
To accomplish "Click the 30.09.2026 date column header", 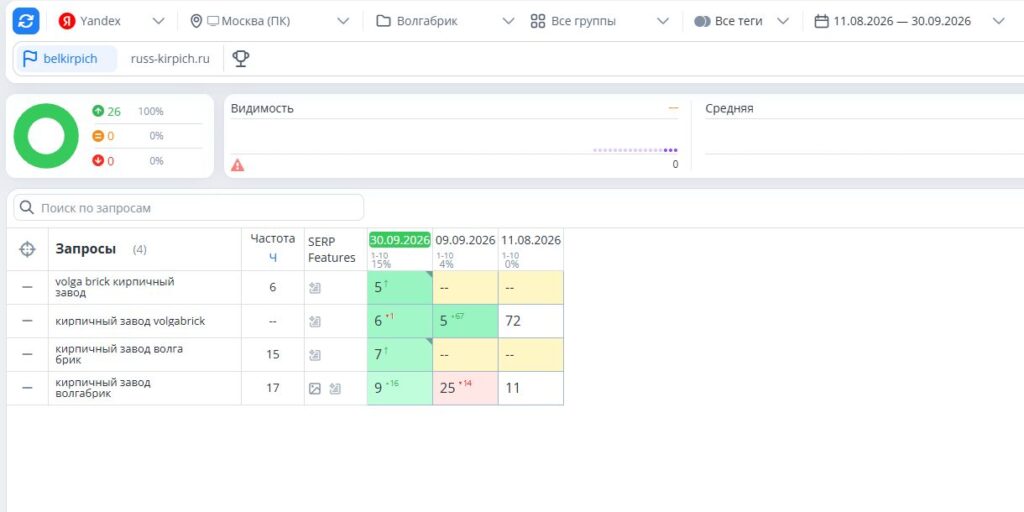I will 400,240.
